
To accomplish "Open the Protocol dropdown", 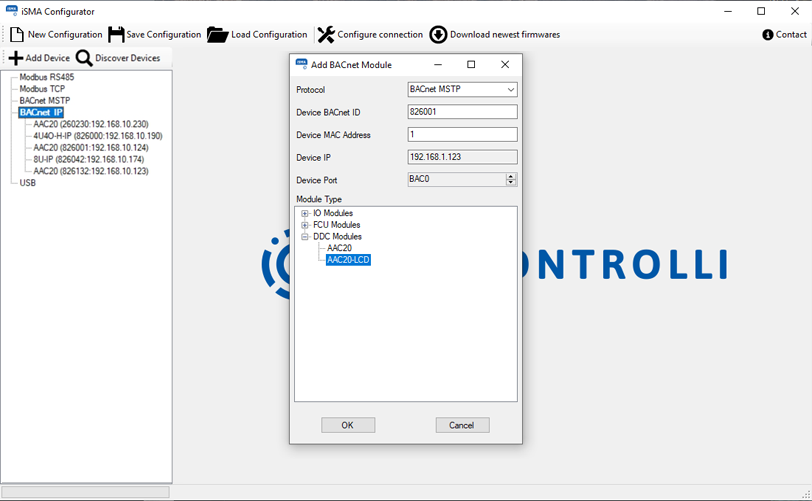I will [x=509, y=90].
